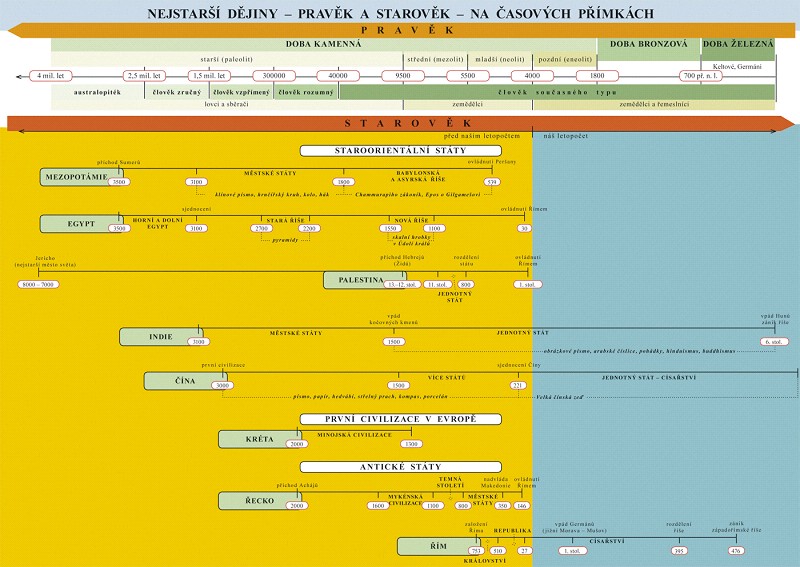
Task: Select the MEZOPOTÁMIE region box
Action: [x=82, y=177]
